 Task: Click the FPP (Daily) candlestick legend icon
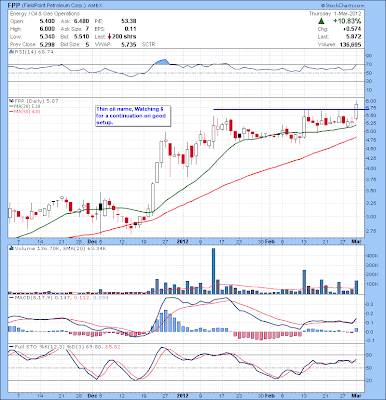point(10,100)
